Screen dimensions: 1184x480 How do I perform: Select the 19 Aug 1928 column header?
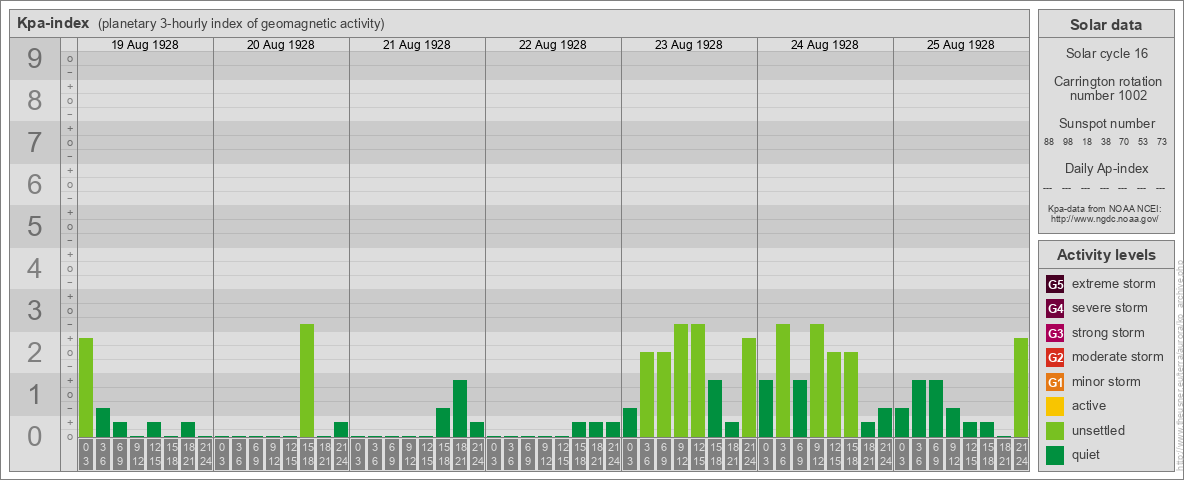tap(145, 45)
